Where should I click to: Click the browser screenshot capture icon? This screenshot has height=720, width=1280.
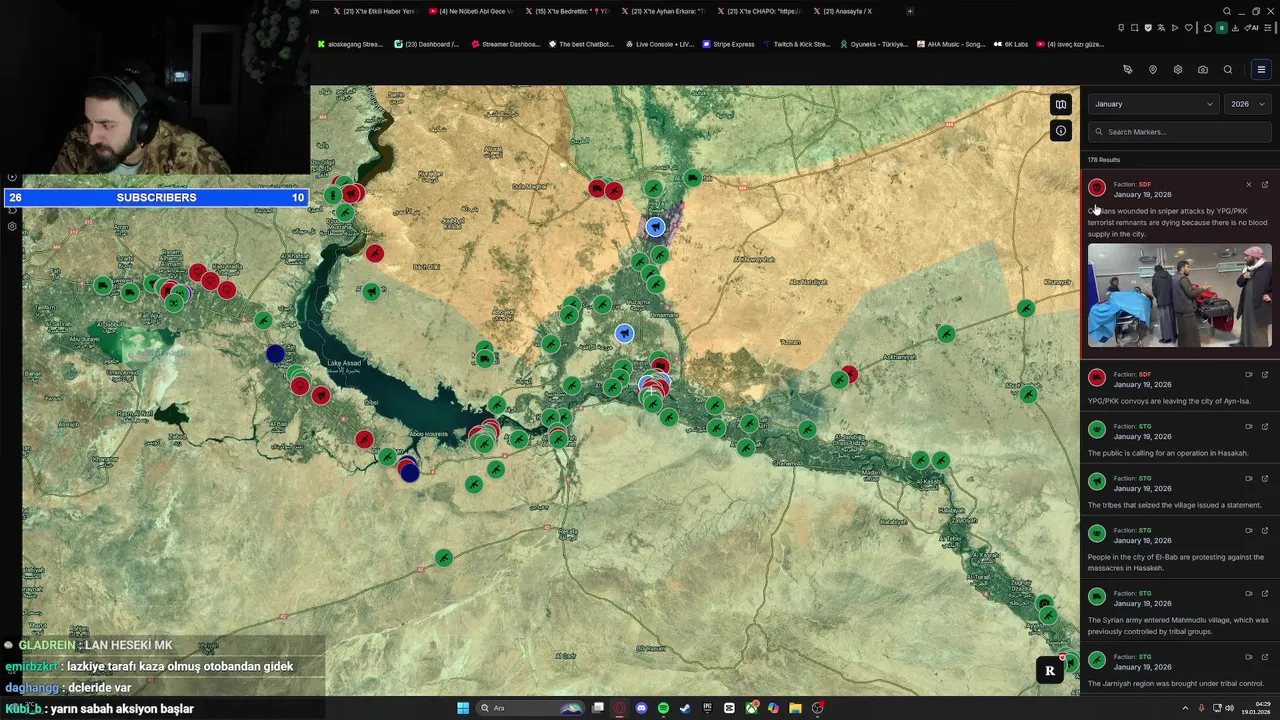(x=1135, y=28)
